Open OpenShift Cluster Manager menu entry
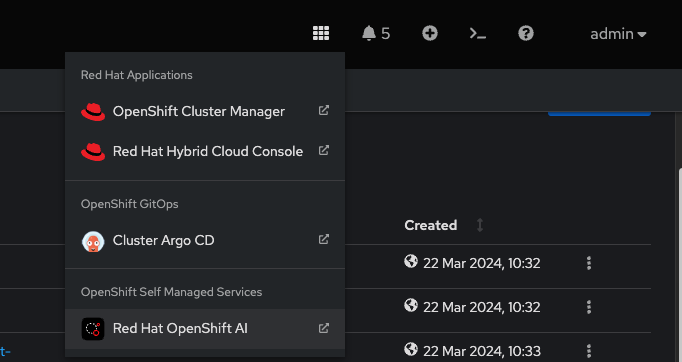Image resolution: width=682 pixels, height=362 pixels. pyautogui.click(x=205, y=111)
